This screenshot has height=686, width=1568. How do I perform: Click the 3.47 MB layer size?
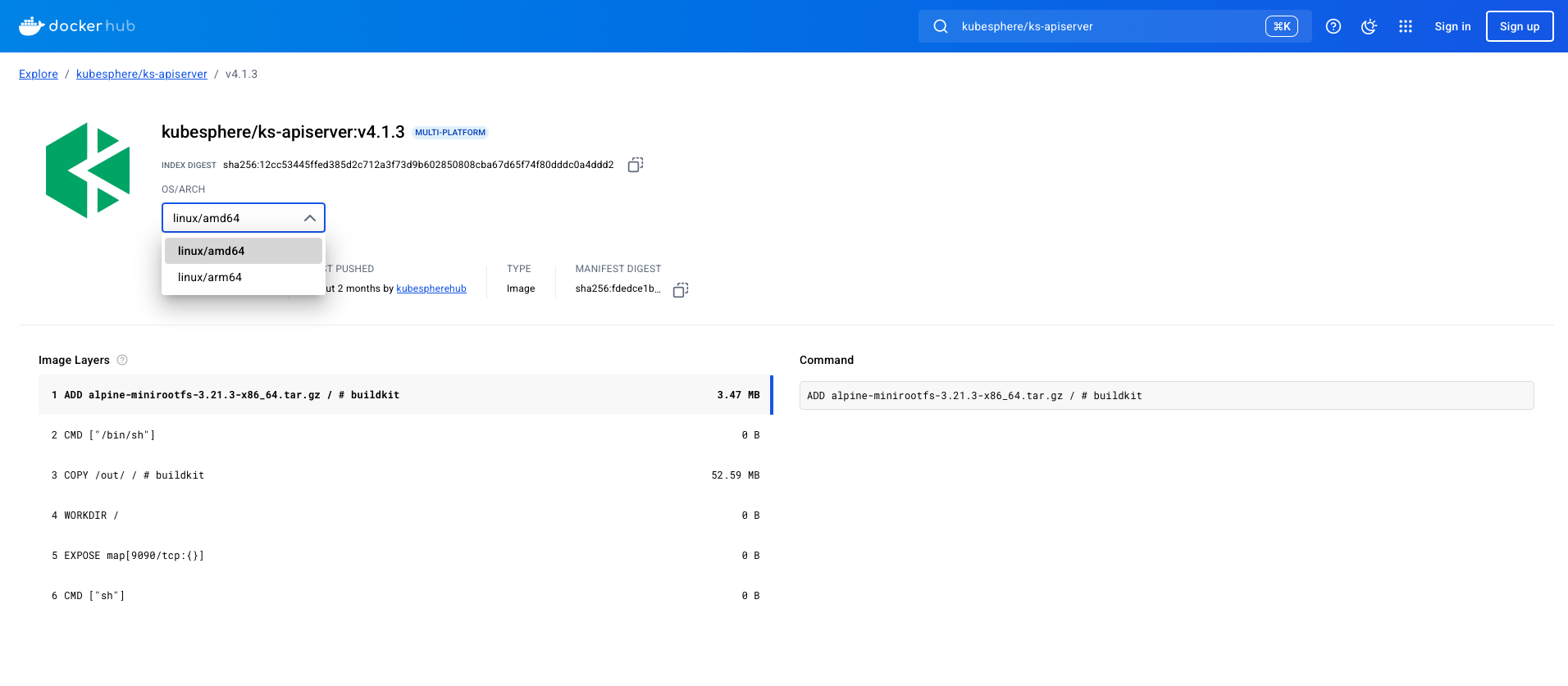tap(738, 395)
